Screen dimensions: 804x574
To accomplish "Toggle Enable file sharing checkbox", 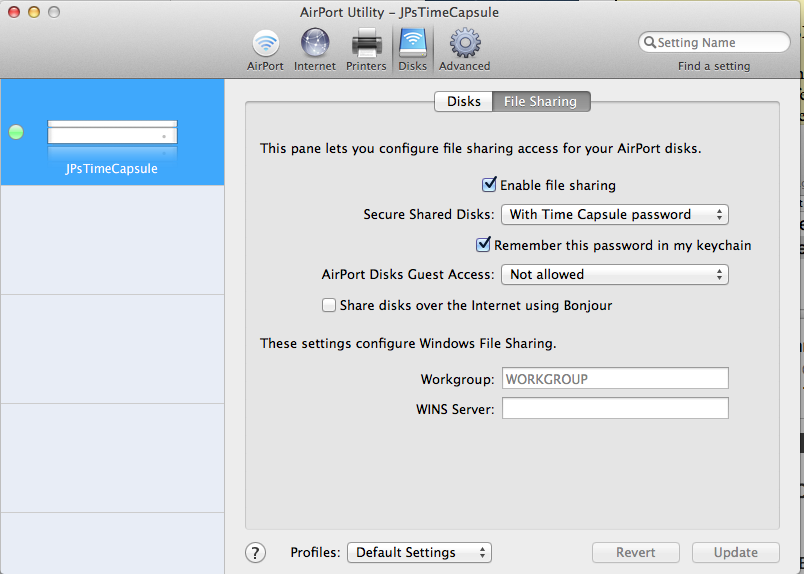I will pos(489,184).
